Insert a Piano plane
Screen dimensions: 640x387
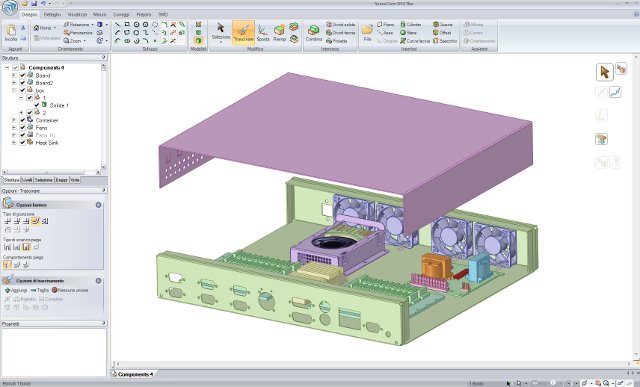point(386,24)
